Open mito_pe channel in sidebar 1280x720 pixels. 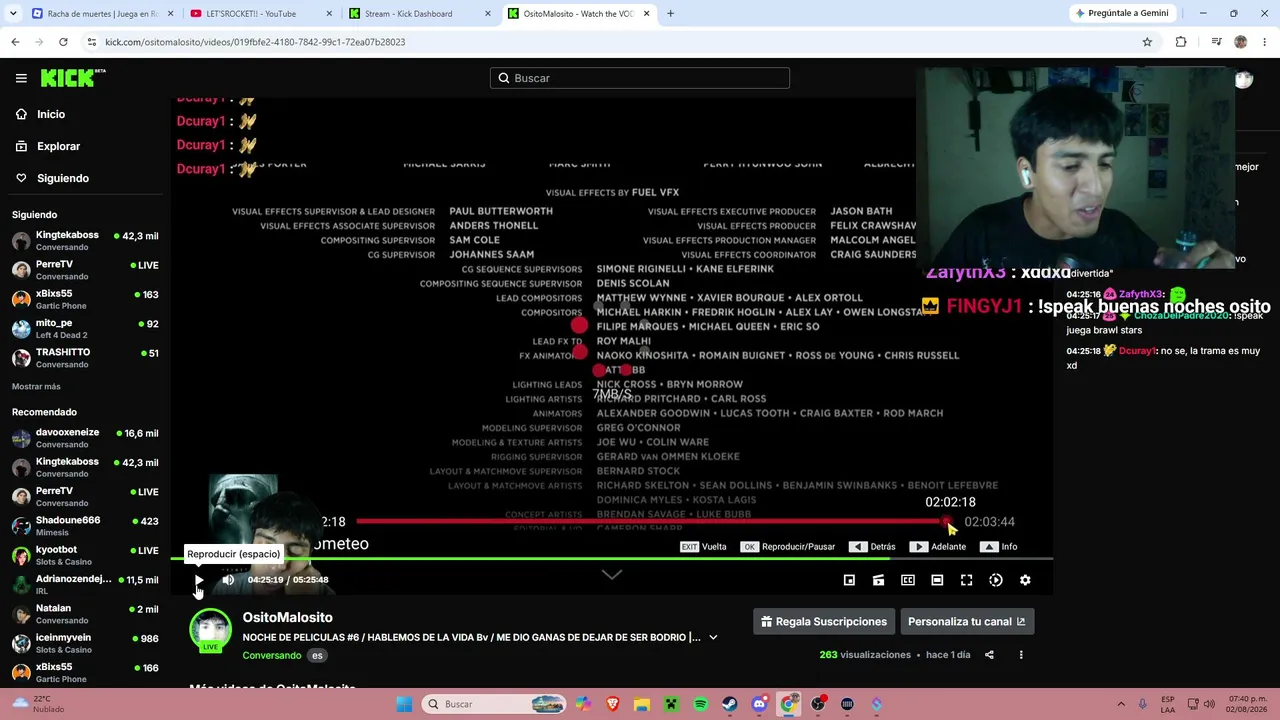pos(85,329)
